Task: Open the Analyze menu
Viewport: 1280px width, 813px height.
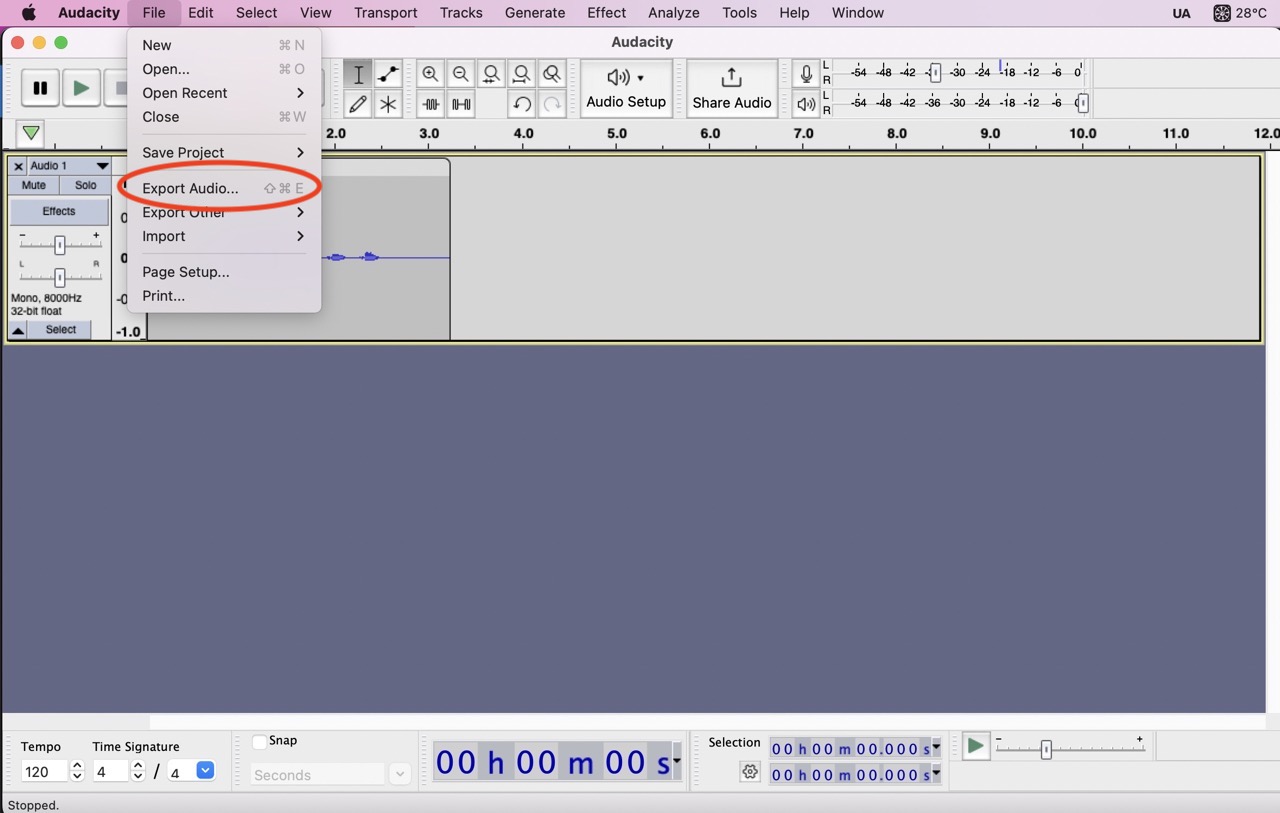Action: (674, 13)
